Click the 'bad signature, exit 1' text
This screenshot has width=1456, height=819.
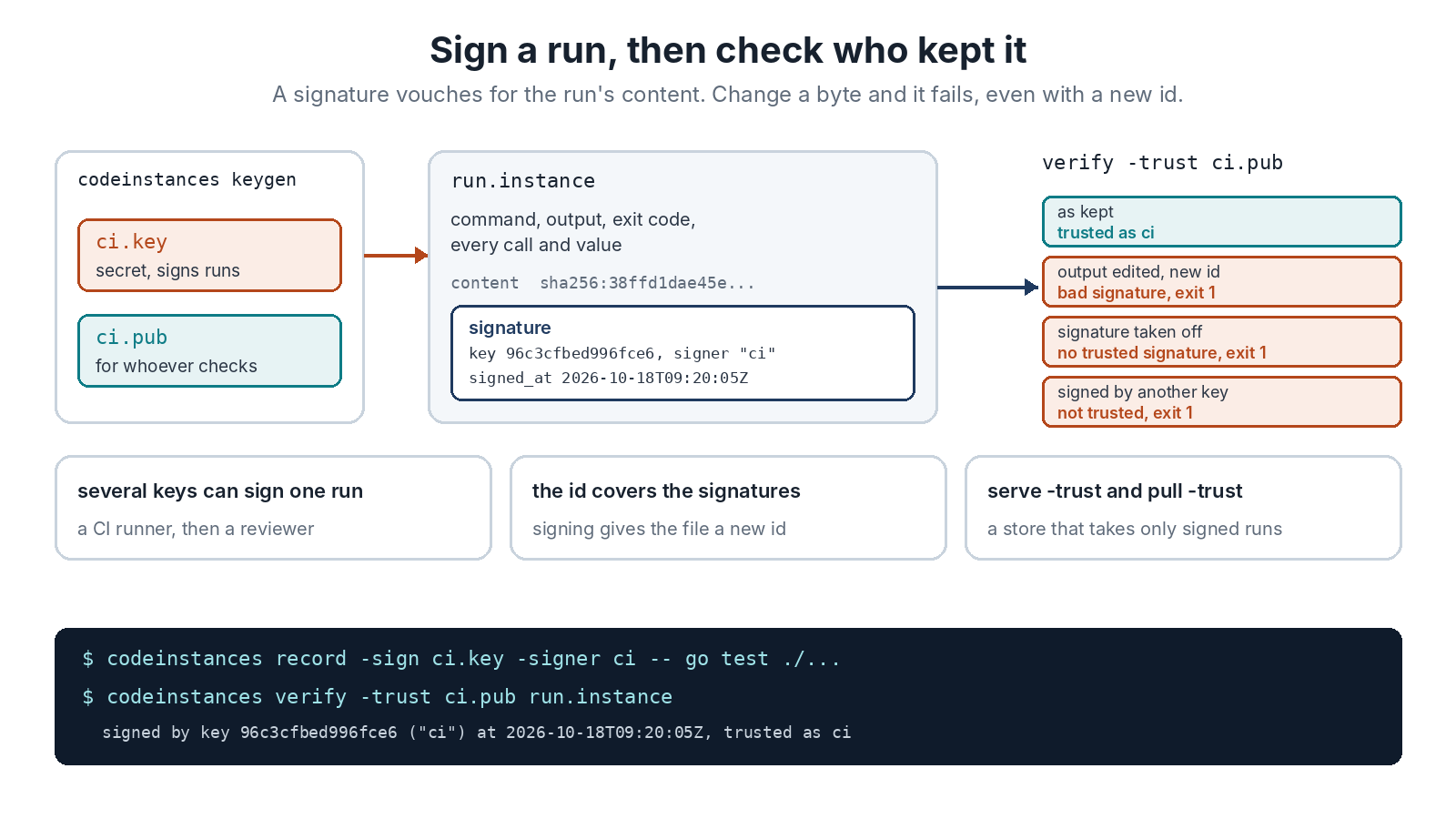click(1137, 293)
